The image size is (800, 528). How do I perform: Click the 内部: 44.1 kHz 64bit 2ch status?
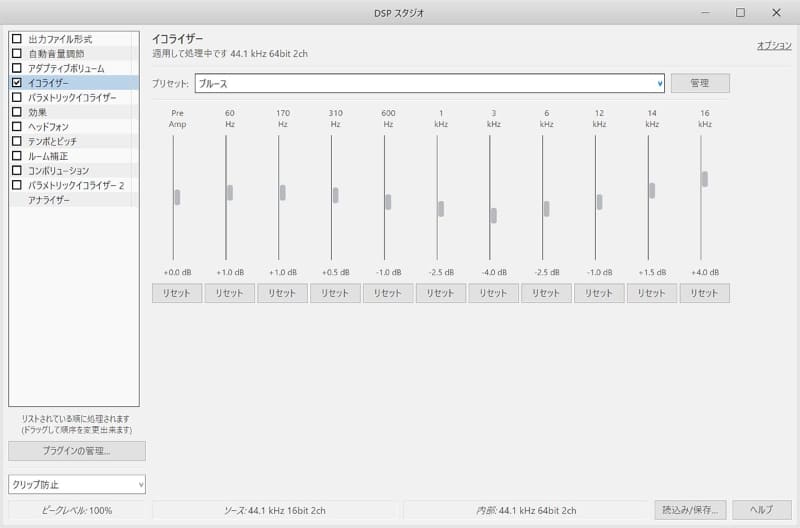point(526,510)
